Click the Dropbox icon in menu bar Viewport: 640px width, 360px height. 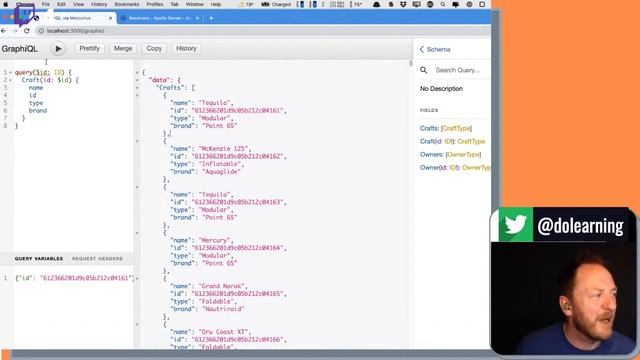(x=403, y=4)
